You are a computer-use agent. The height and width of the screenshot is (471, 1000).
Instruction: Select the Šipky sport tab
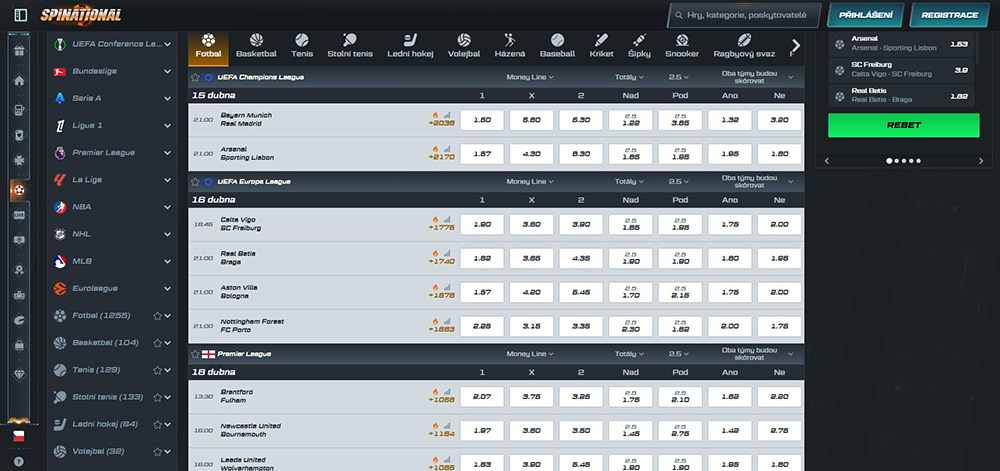coord(640,47)
